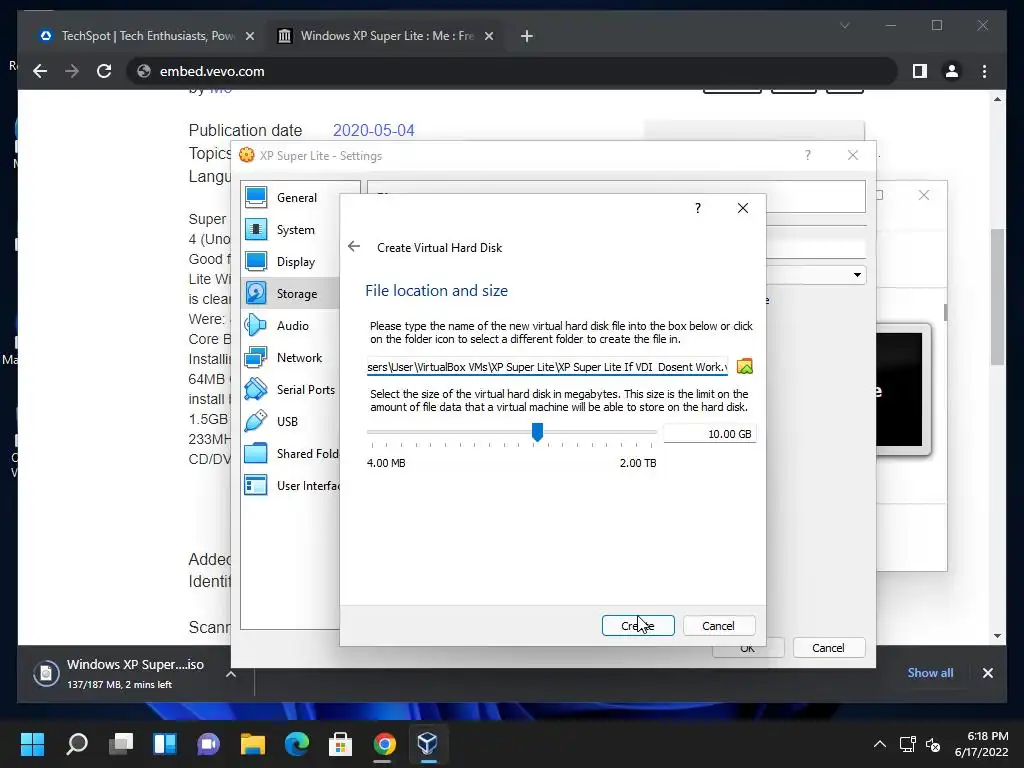Click the help question mark in disk wizard
Image resolution: width=1024 pixels, height=768 pixels.
[697, 208]
